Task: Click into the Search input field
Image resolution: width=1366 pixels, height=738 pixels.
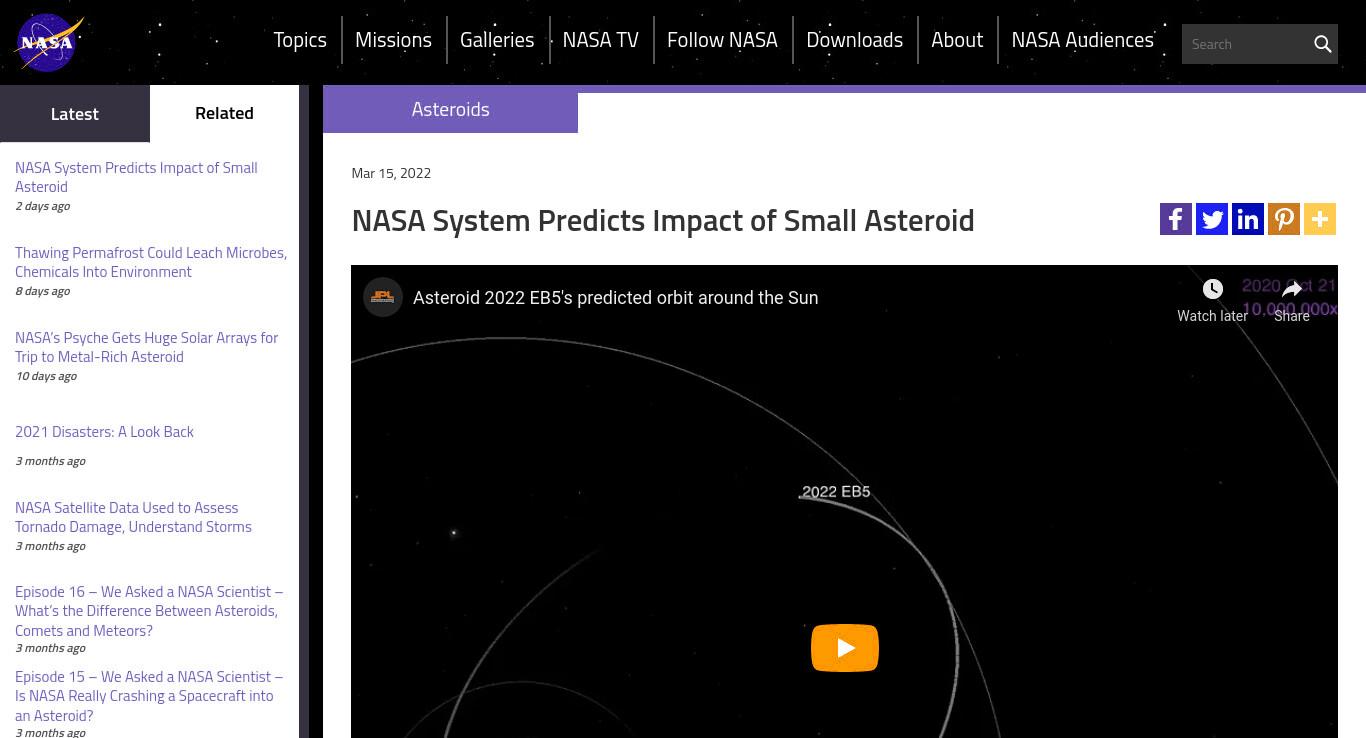Action: click(x=1245, y=44)
